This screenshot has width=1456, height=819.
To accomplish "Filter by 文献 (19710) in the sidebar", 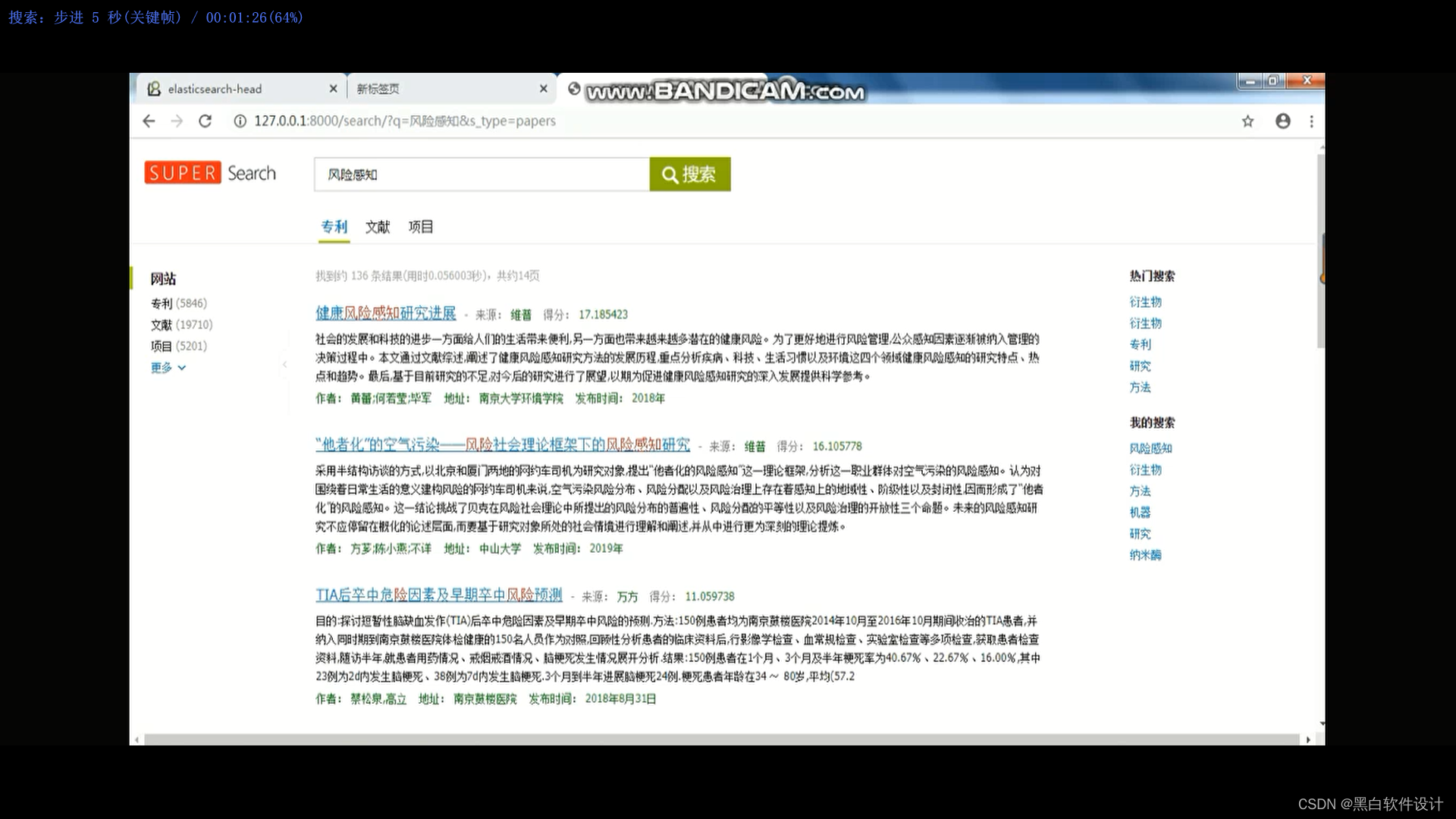I will coord(182,325).
